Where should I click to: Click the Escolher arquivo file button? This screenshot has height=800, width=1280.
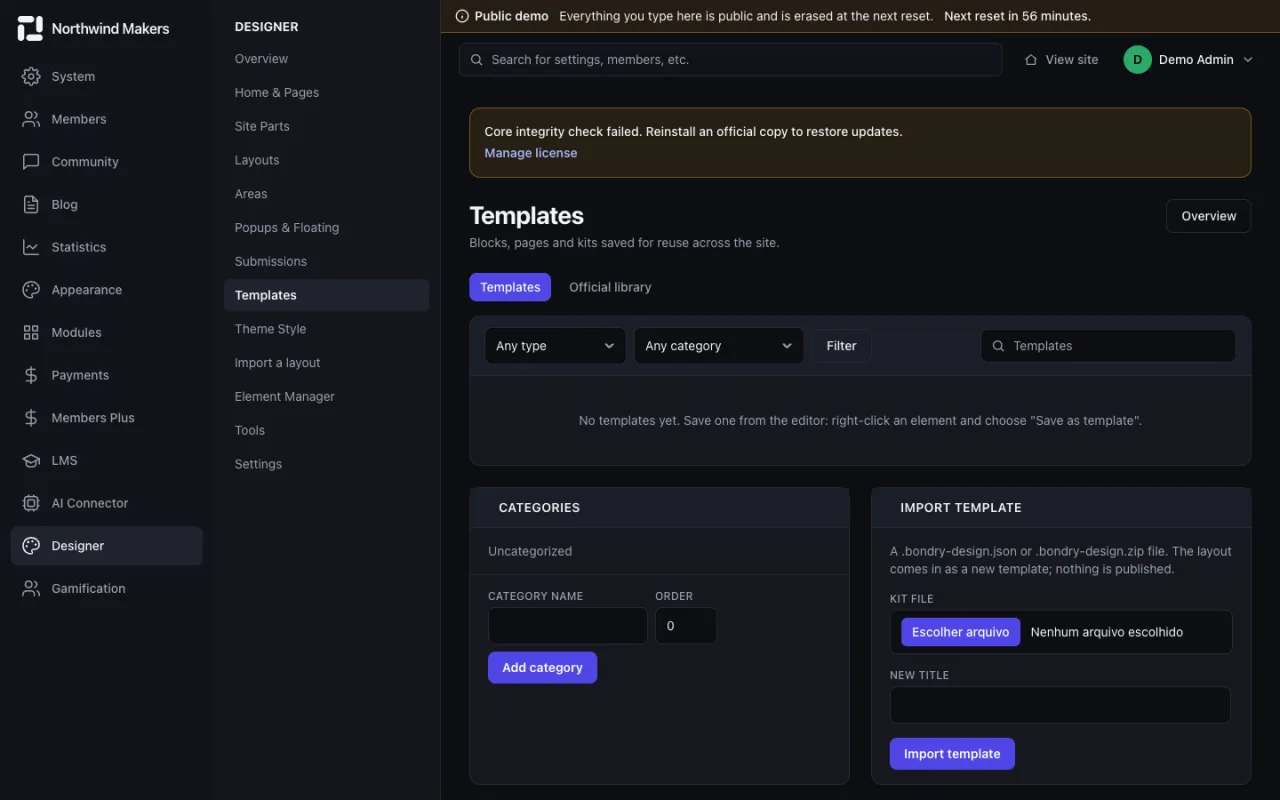pos(961,632)
